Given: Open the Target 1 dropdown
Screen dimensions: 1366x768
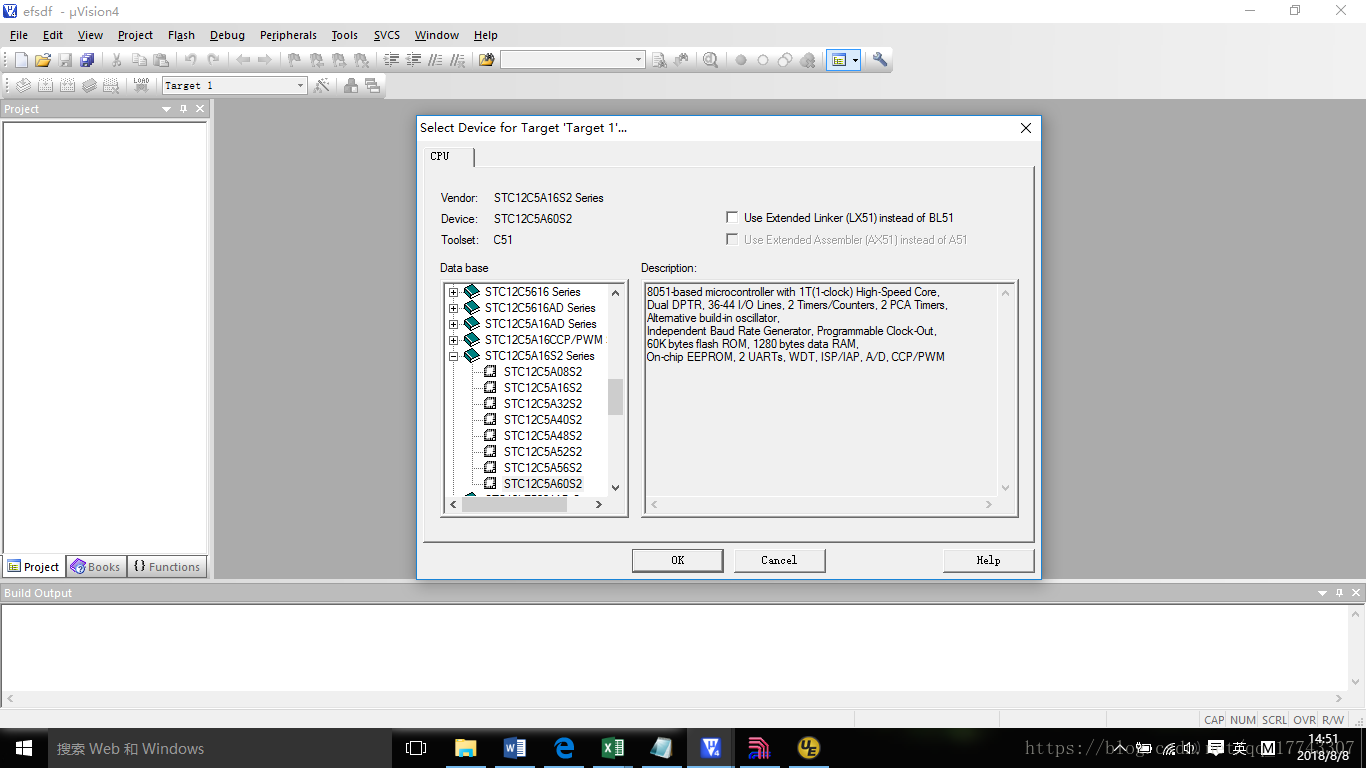Looking at the screenshot, I should coord(300,86).
